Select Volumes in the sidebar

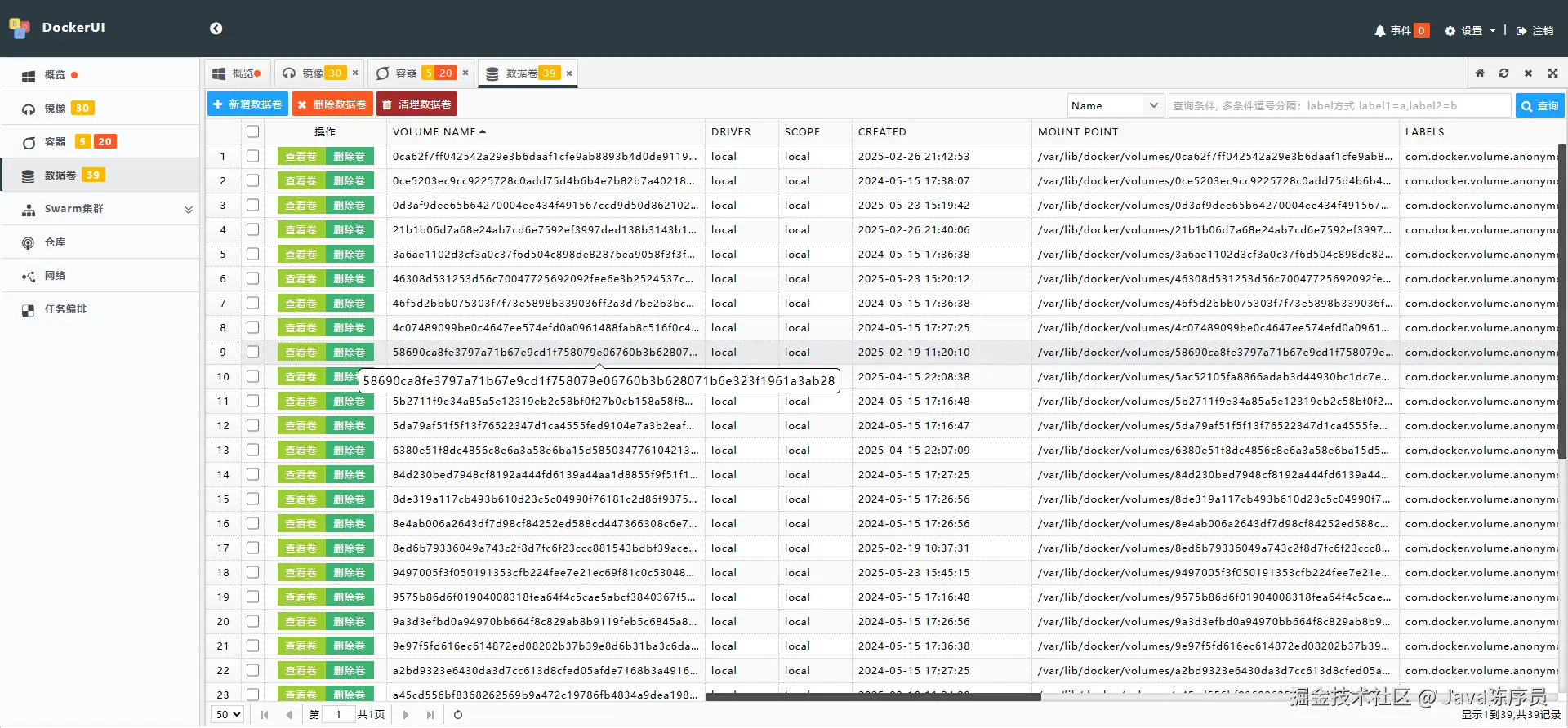(100, 175)
